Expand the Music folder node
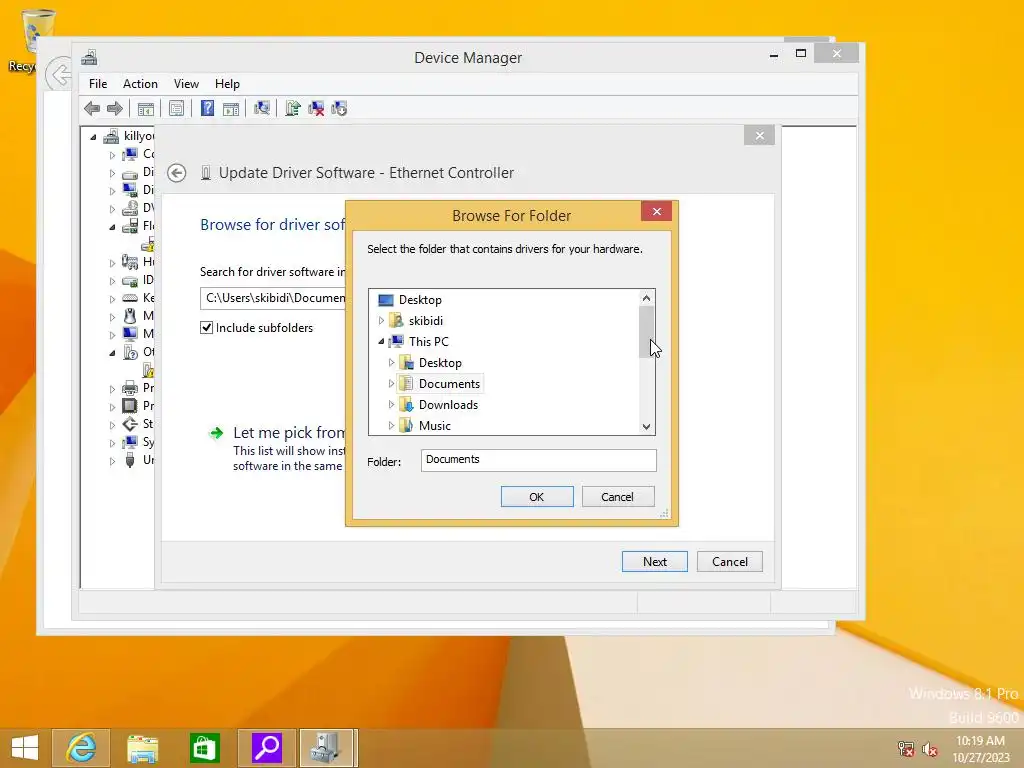Image resolution: width=1024 pixels, height=768 pixels. coord(391,425)
